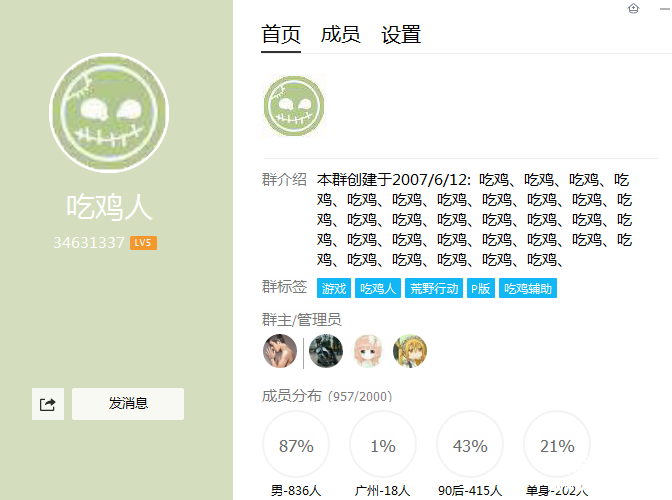Click the small group avatar thumbnail
This screenshot has height=500, width=672.
click(294, 106)
